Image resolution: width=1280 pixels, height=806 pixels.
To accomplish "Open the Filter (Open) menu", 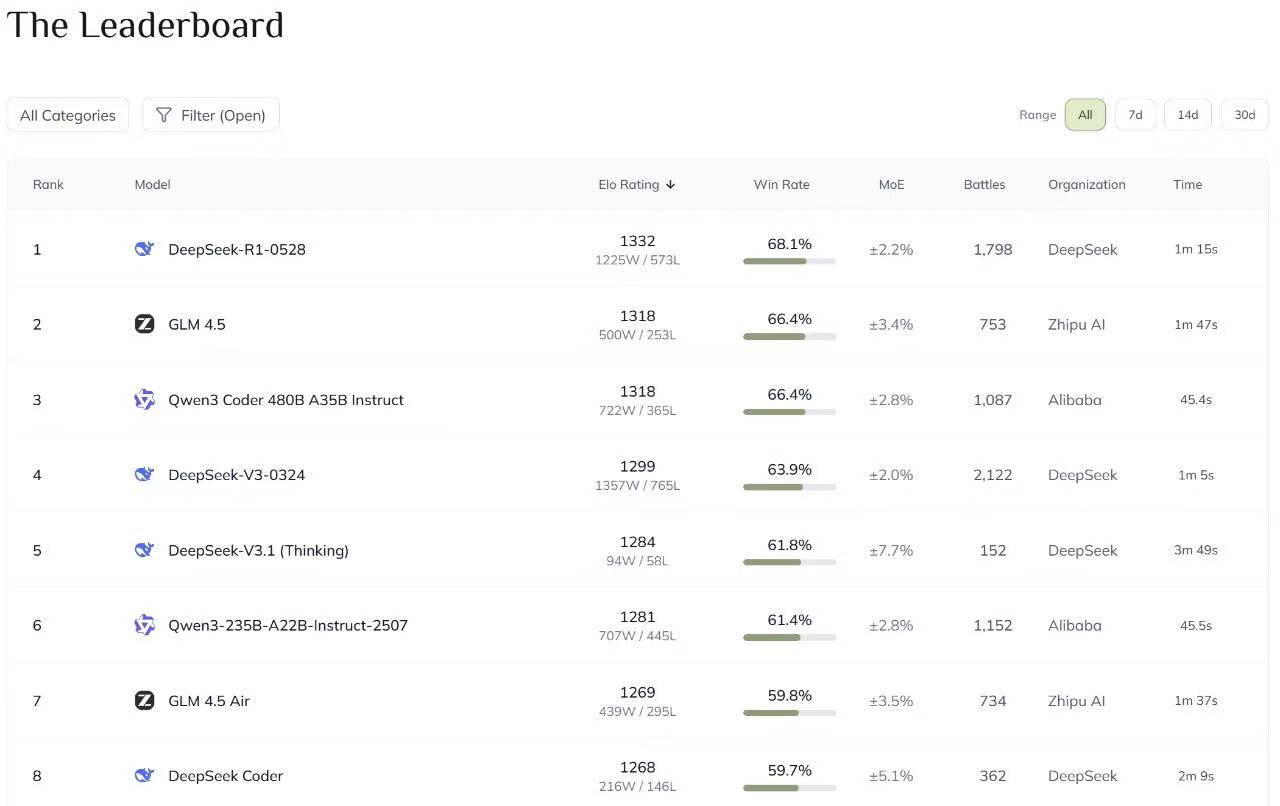I will (x=211, y=115).
